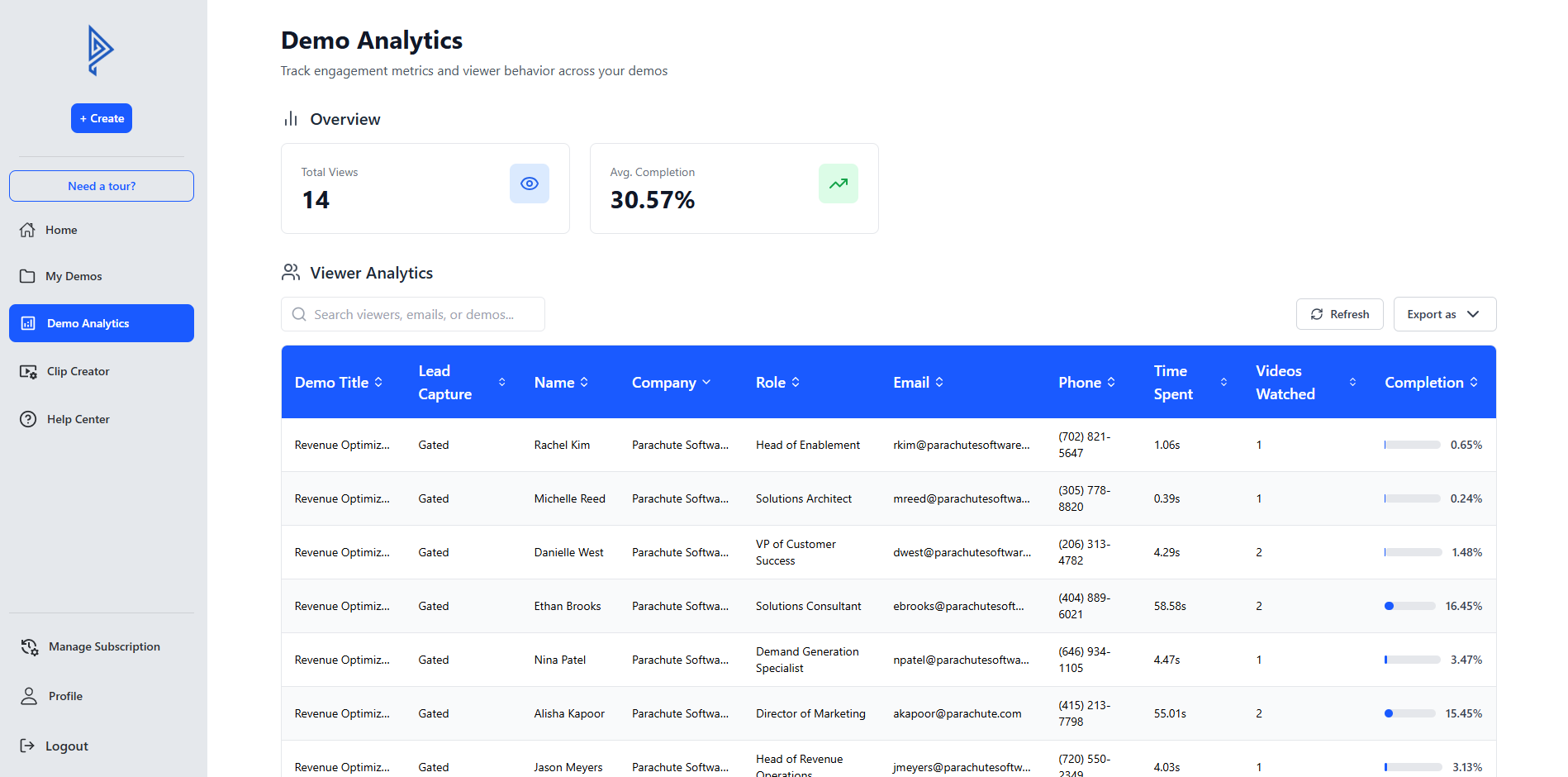
Task: Click the My Demos folder icon
Action: pos(27,276)
